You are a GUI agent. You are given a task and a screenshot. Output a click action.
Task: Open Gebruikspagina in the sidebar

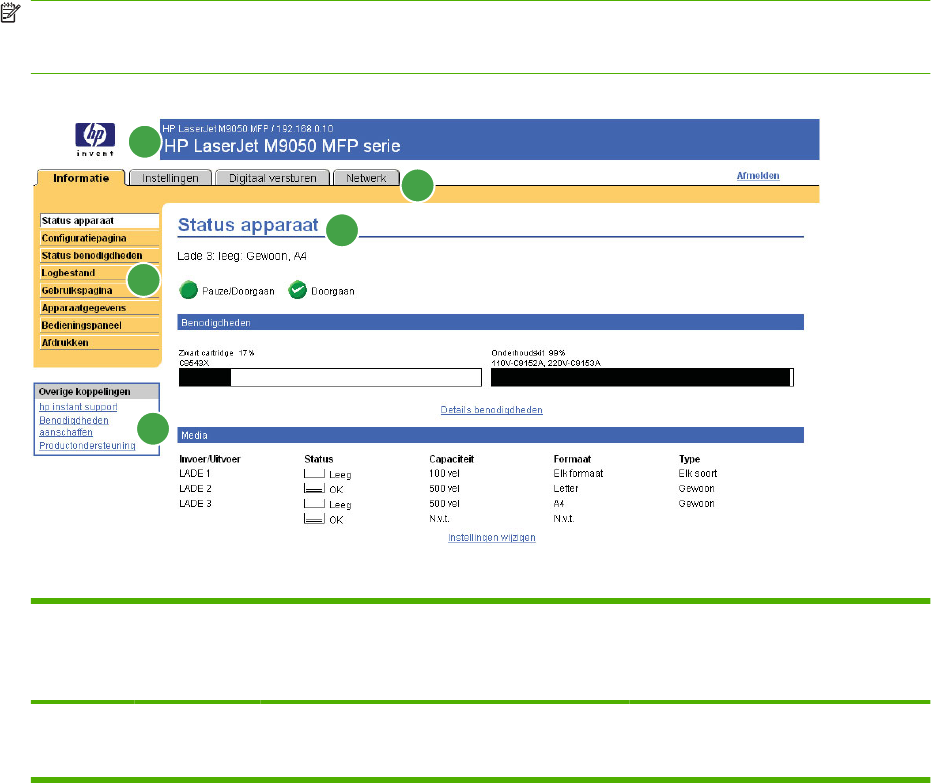tap(99, 290)
